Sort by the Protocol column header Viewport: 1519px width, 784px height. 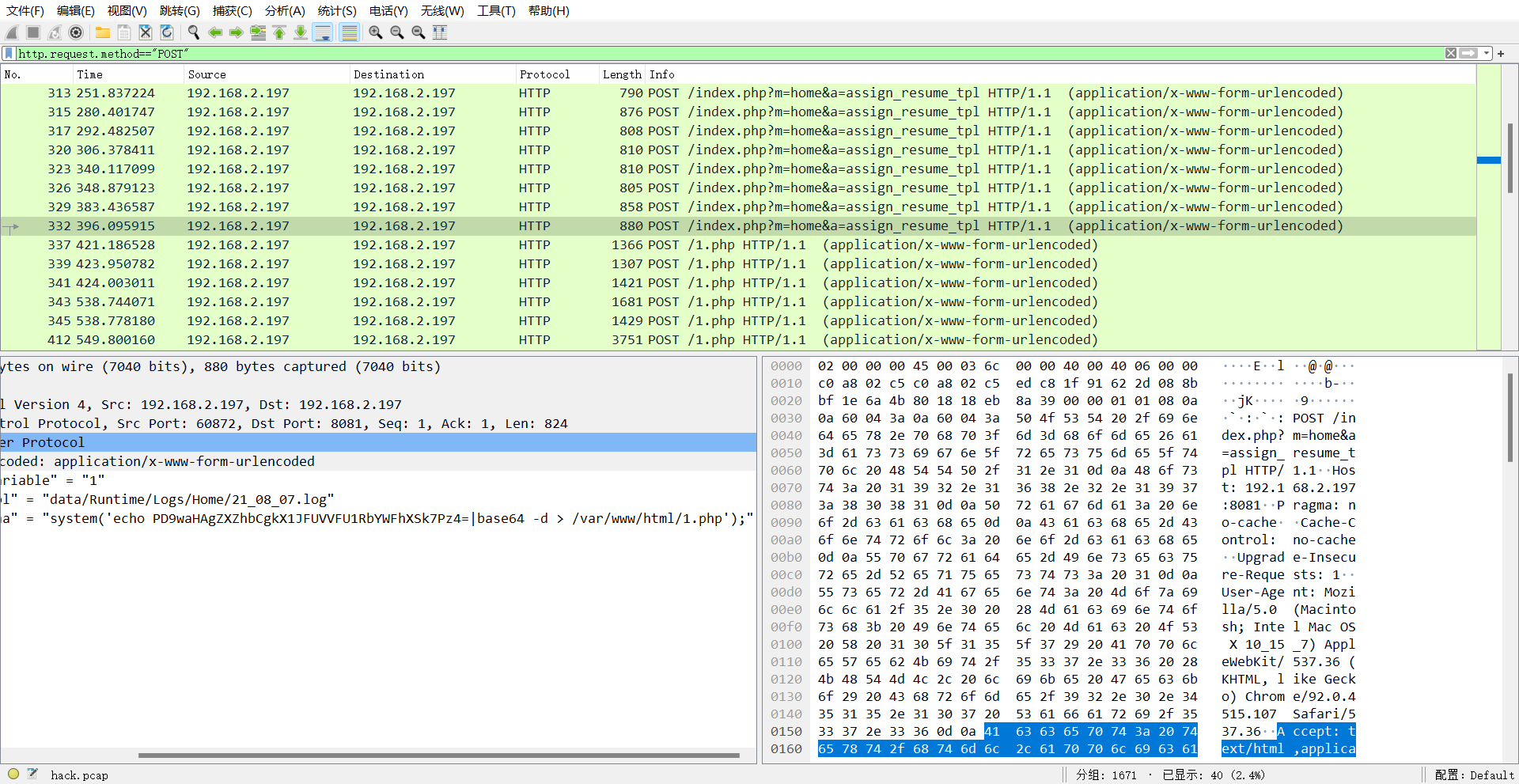[x=557, y=74]
